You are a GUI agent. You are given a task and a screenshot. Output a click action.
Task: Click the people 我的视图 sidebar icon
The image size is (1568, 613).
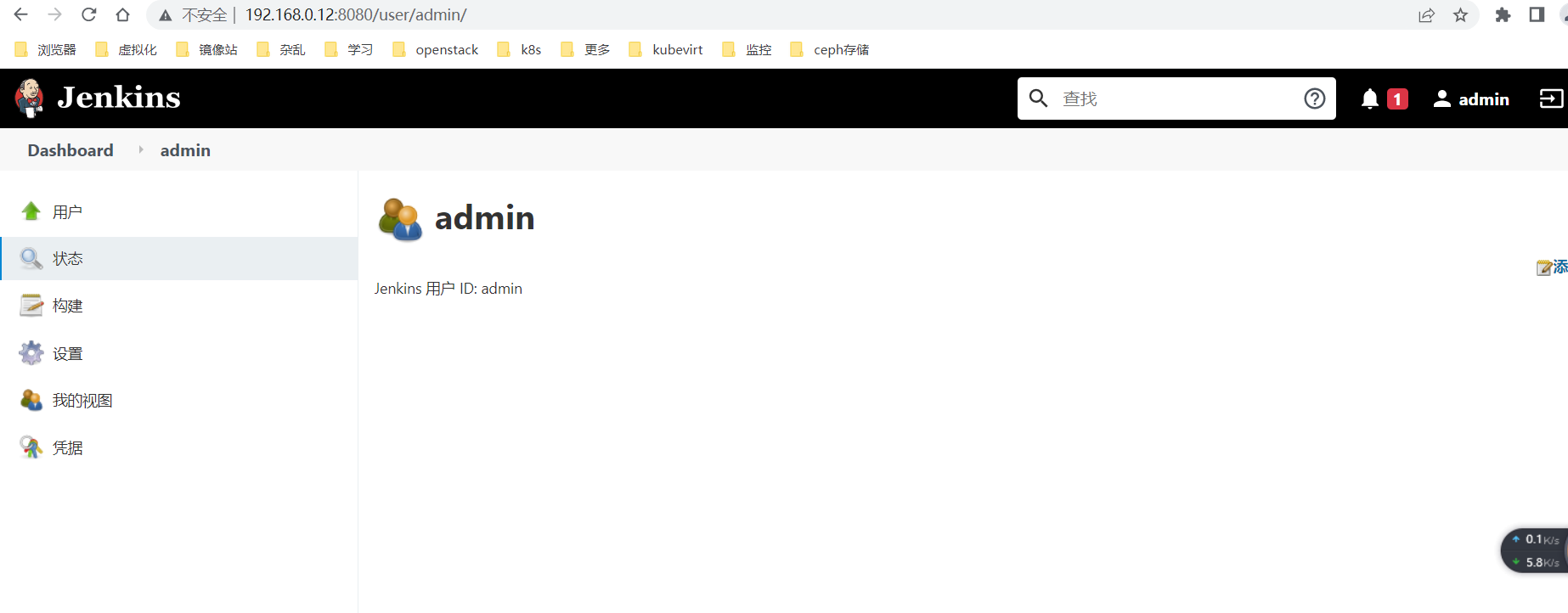click(31, 400)
